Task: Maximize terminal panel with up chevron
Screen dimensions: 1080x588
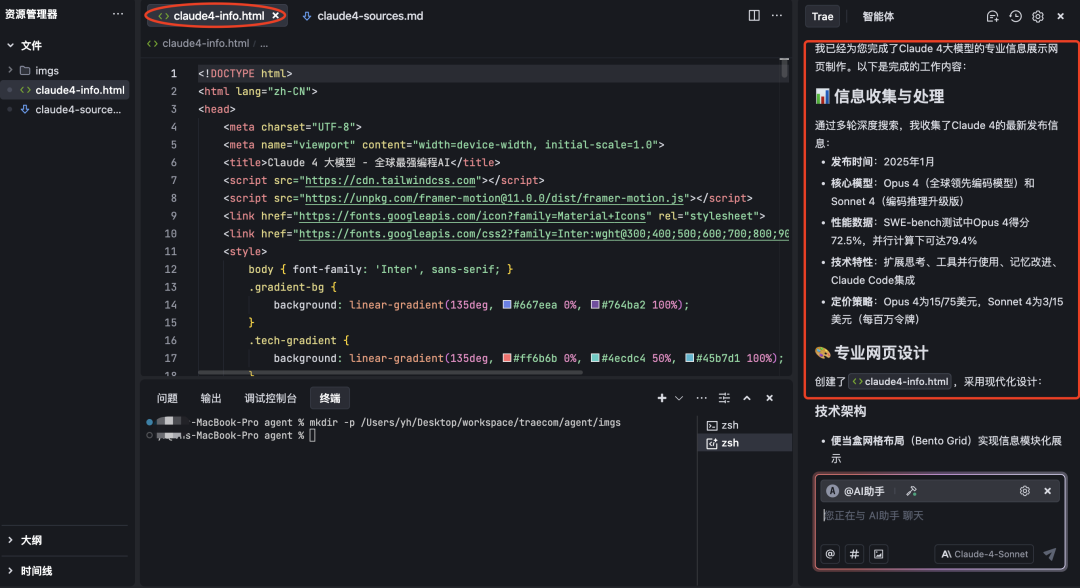Action: 747,398
